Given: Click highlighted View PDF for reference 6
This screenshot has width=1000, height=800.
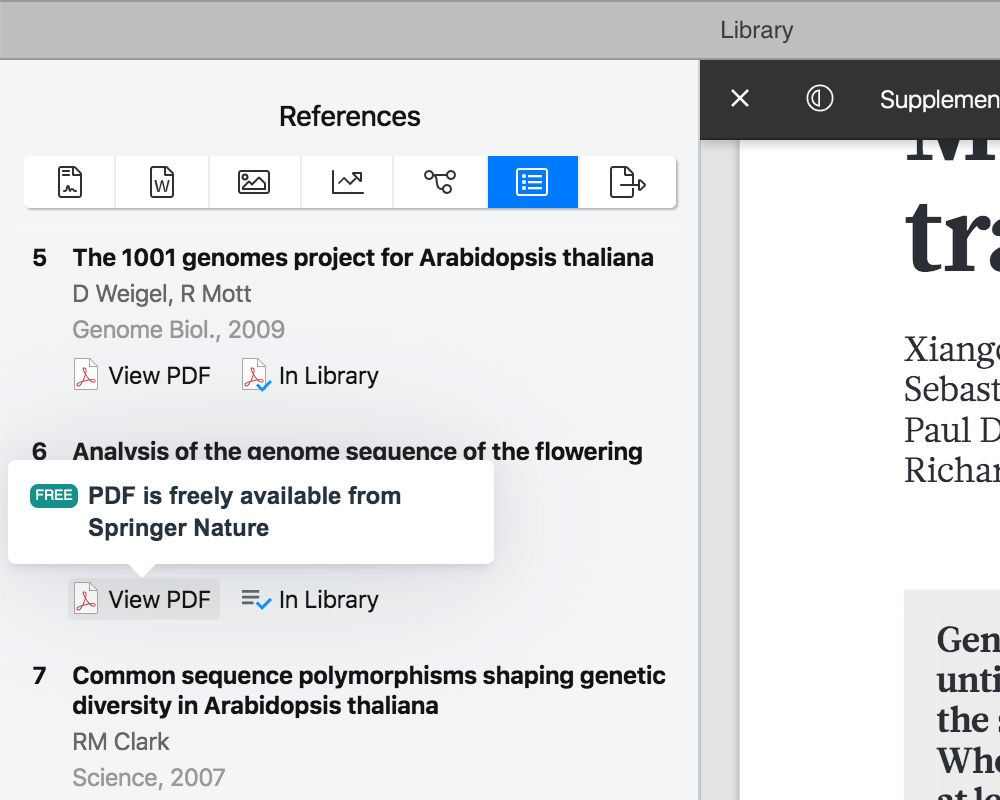Looking at the screenshot, I should pos(143,600).
